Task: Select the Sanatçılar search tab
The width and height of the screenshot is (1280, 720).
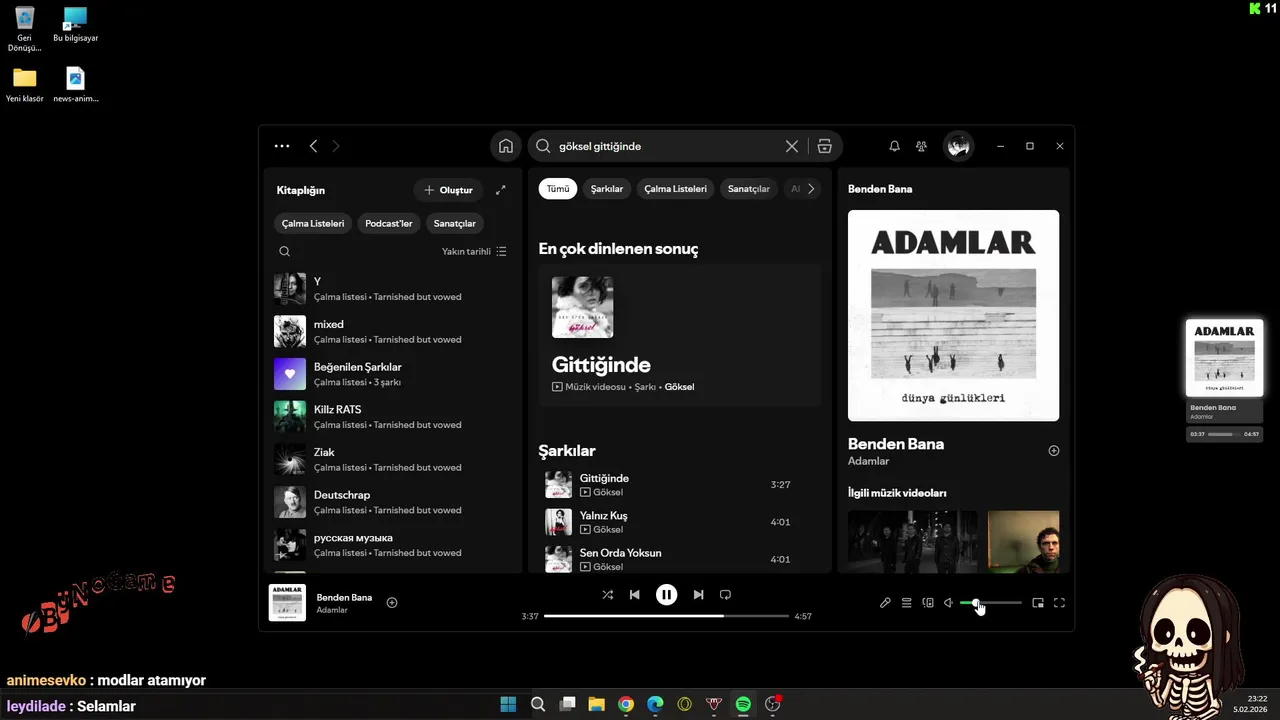Action: [x=749, y=189]
